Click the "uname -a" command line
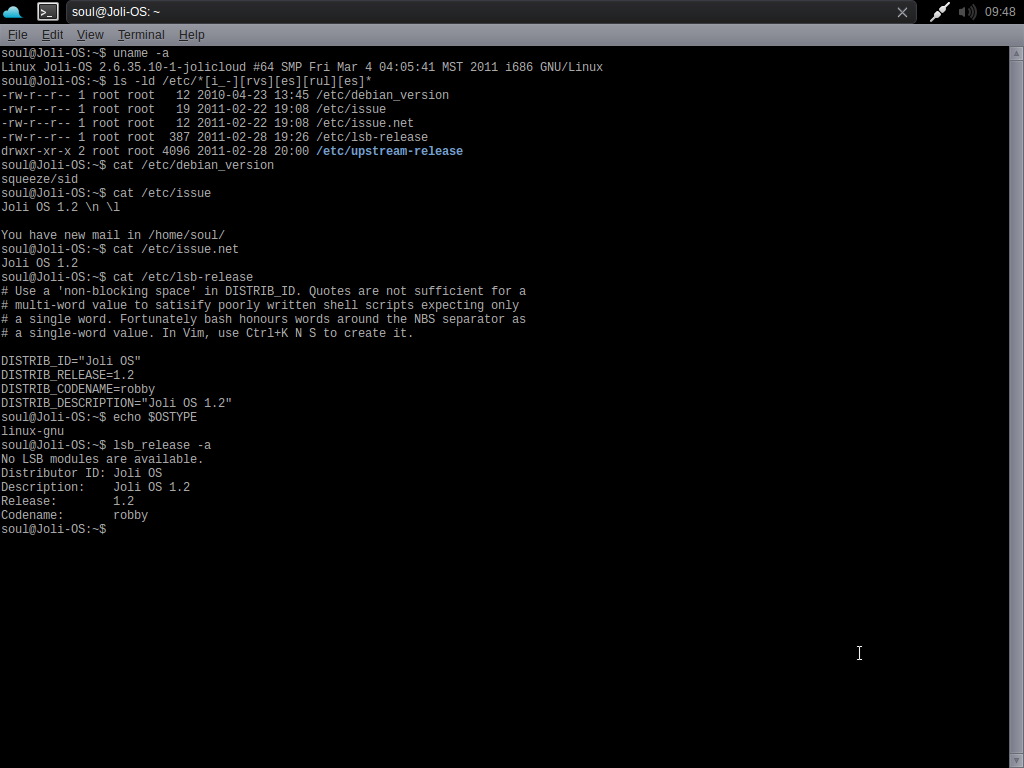 click(85, 53)
